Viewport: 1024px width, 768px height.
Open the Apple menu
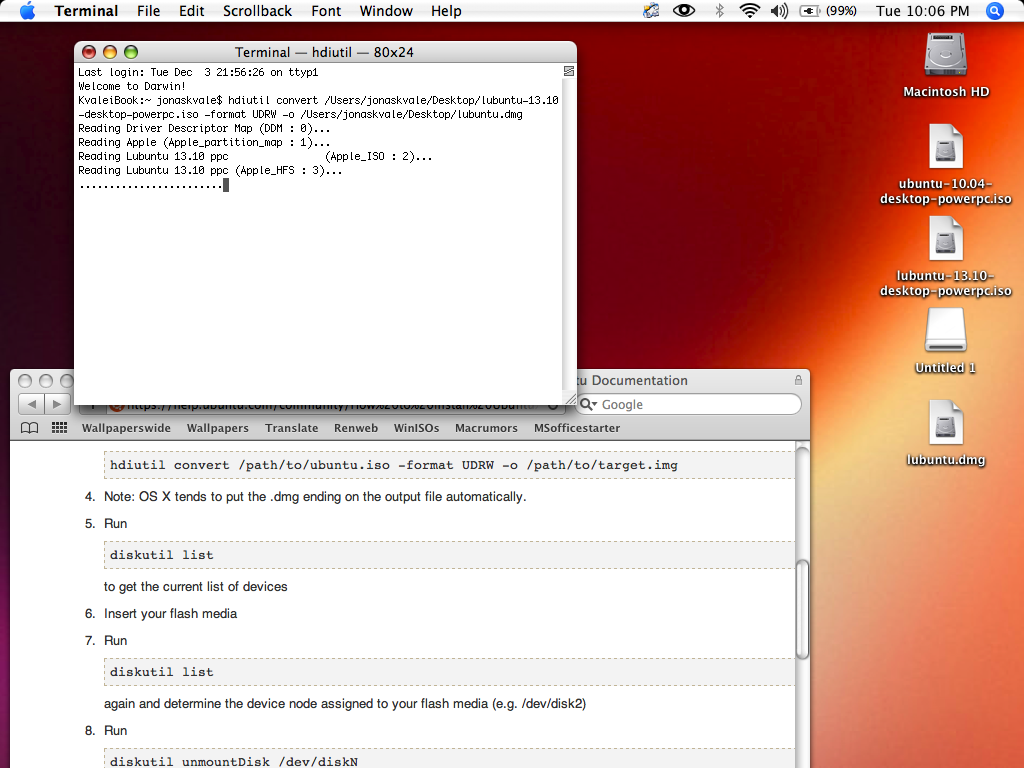coord(27,11)
